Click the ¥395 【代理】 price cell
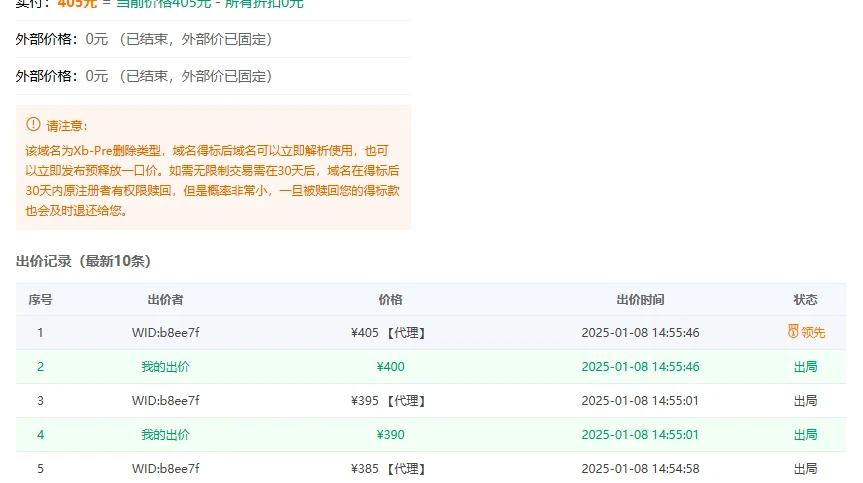Viewport: 863px width, 483px height. point(390,400)
